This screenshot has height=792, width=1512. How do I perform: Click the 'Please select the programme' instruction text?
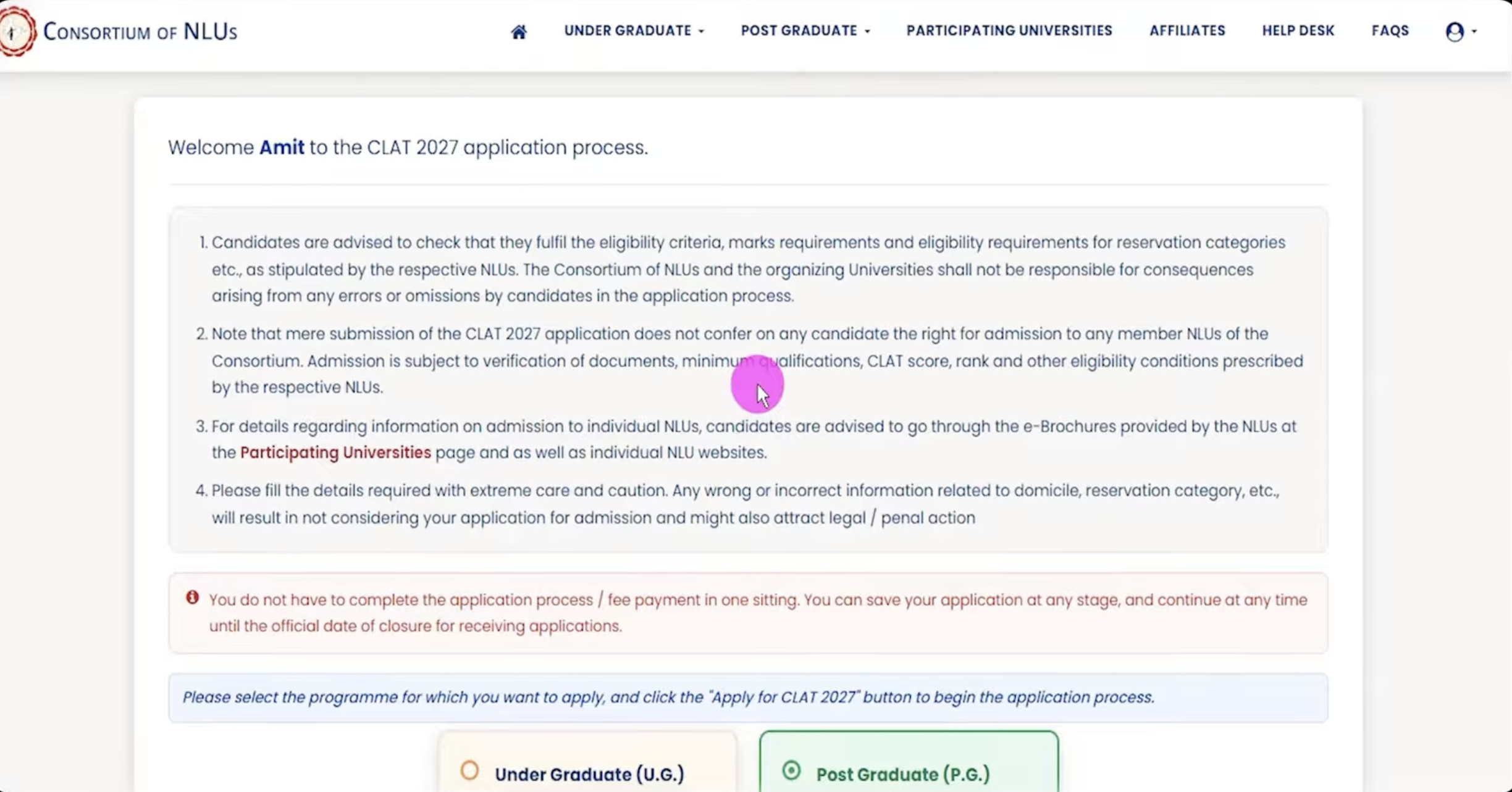coord(668,697)
